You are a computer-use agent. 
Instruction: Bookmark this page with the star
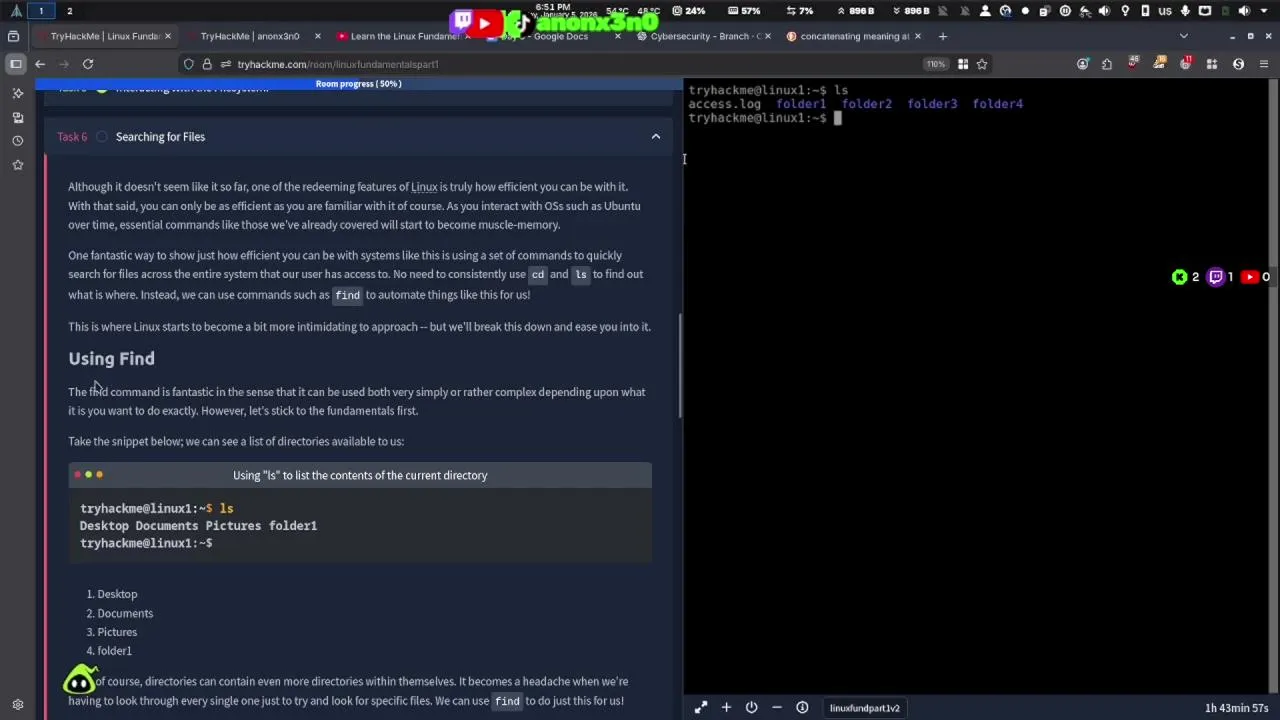(982, 64)
